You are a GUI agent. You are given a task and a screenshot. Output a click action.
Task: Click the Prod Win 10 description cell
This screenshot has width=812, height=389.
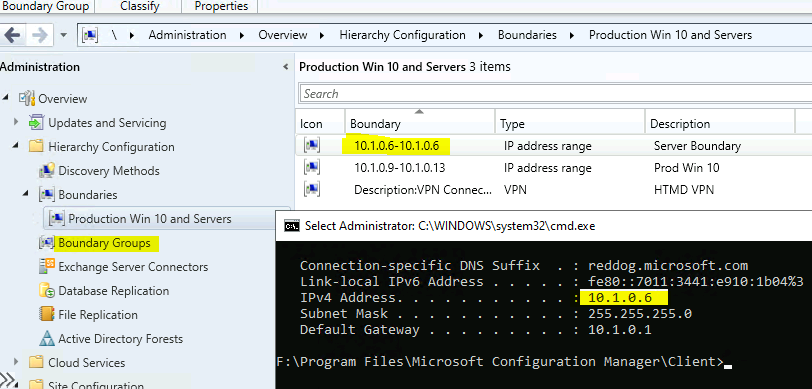coord(686,168)
